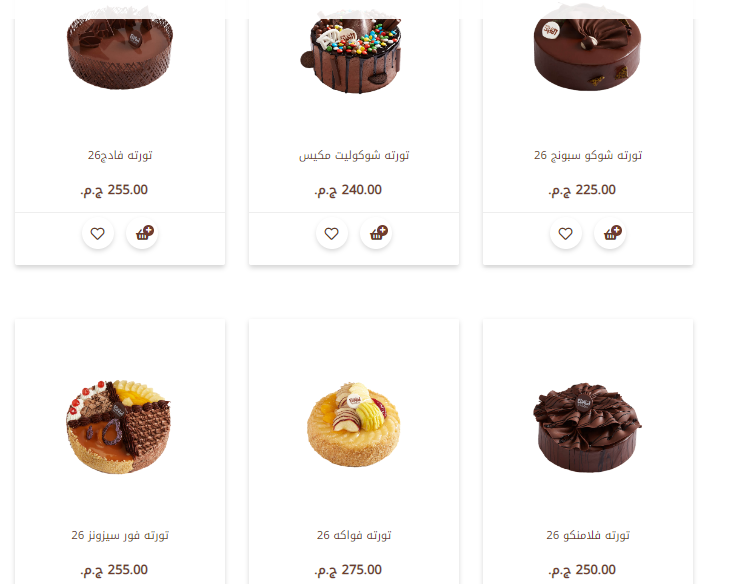Add تورته فادج26 to the wishlist
The height and width of the screenshot is (584, 738).
click(97, 233)
